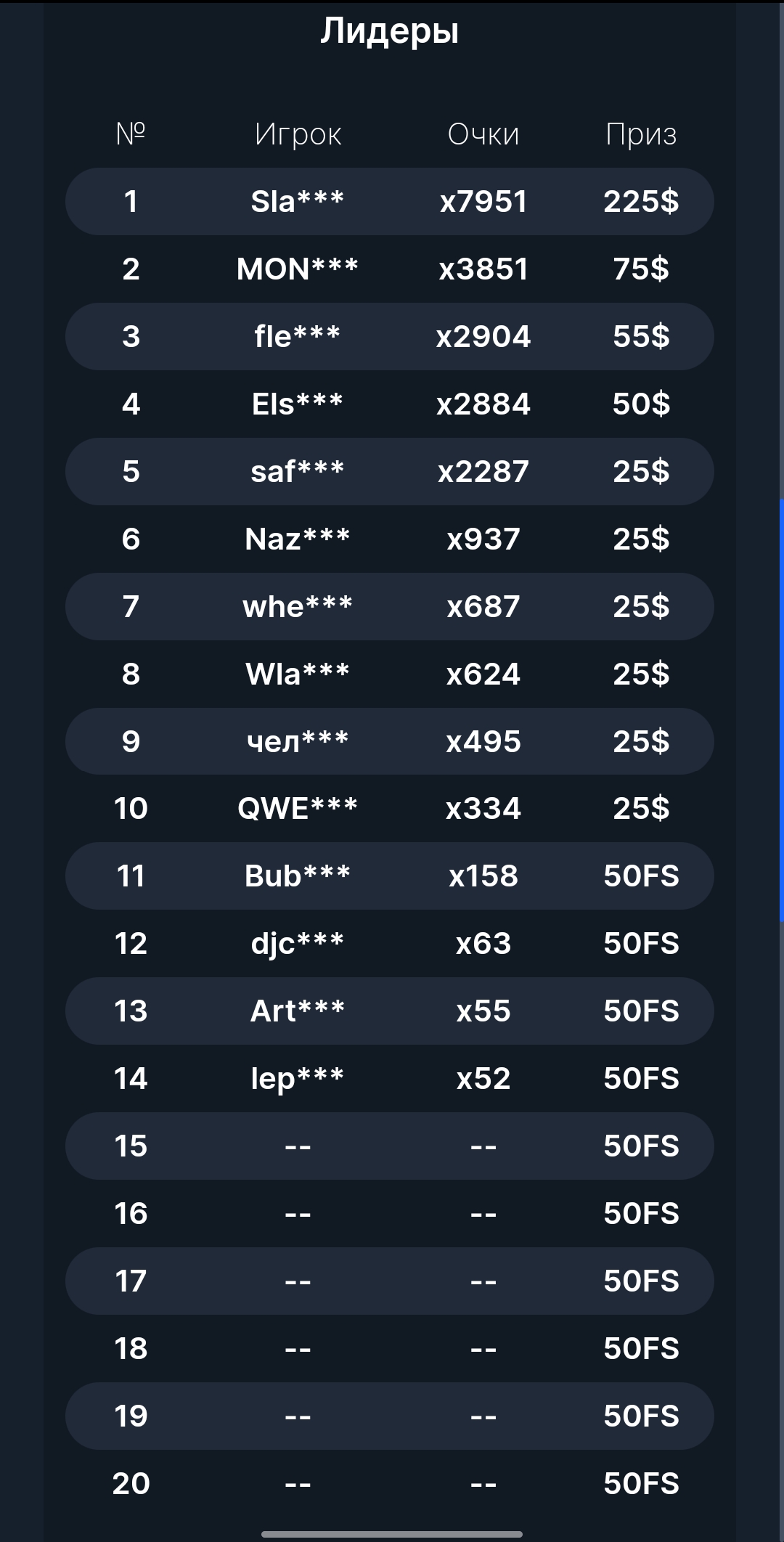This screenshot has height=1542, width=784.
Task: Select player MON*** in second place
Action: 298,269
